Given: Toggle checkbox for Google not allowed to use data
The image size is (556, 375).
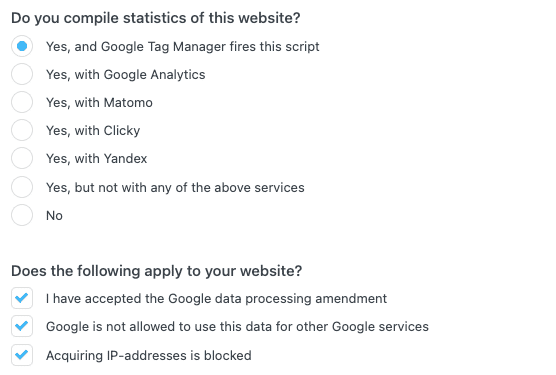Looking at the screenshot, I should [22, 326].
